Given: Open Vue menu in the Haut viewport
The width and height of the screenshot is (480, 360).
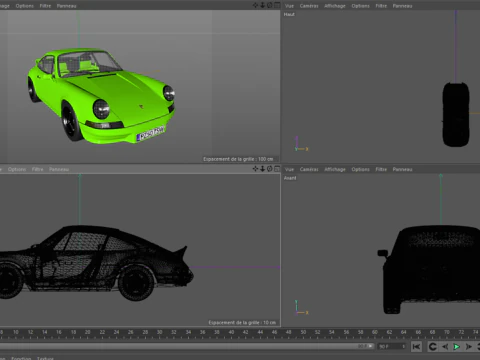Looking at the screenshot, I should 289,6.
